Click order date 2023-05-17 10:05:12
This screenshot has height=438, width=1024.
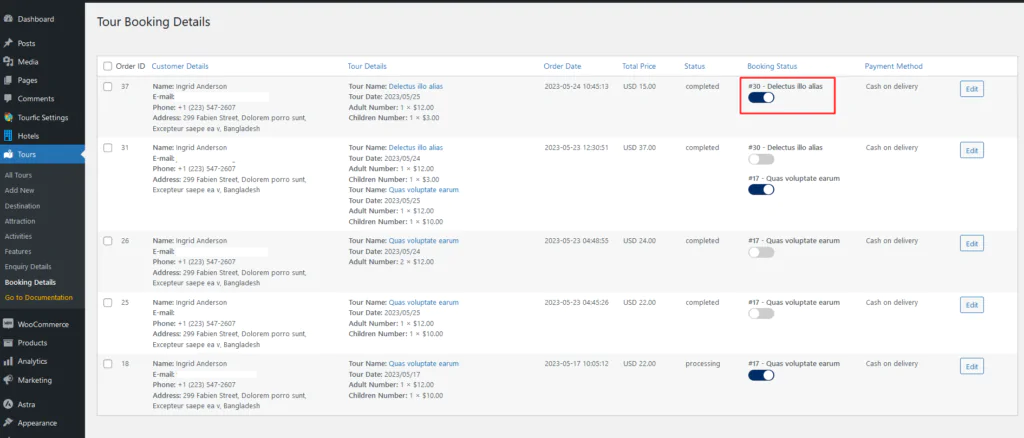tap(577, 364)
